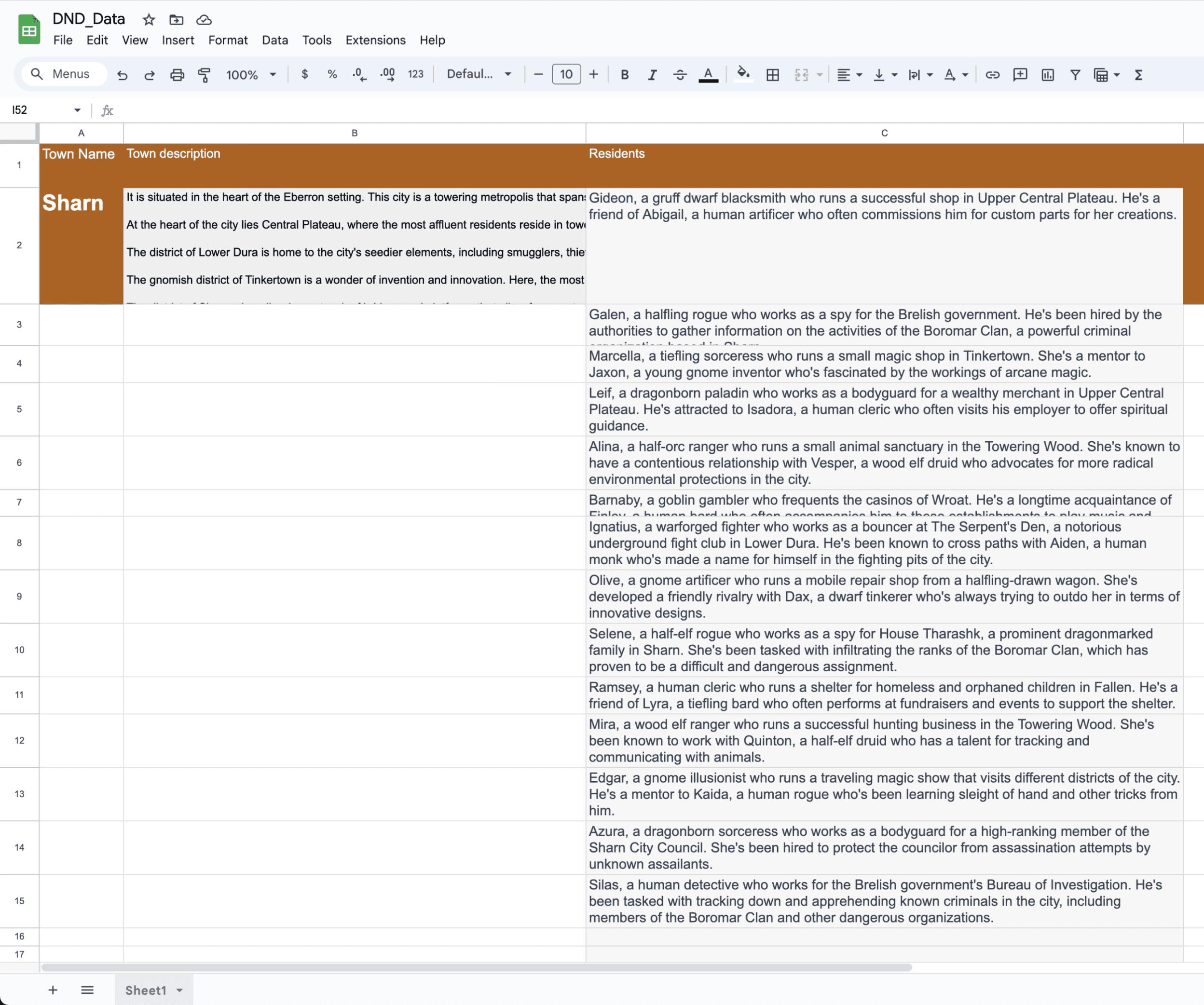Click the insert chart icon
1204x1005 pixels.
(x=1048, y=75)
